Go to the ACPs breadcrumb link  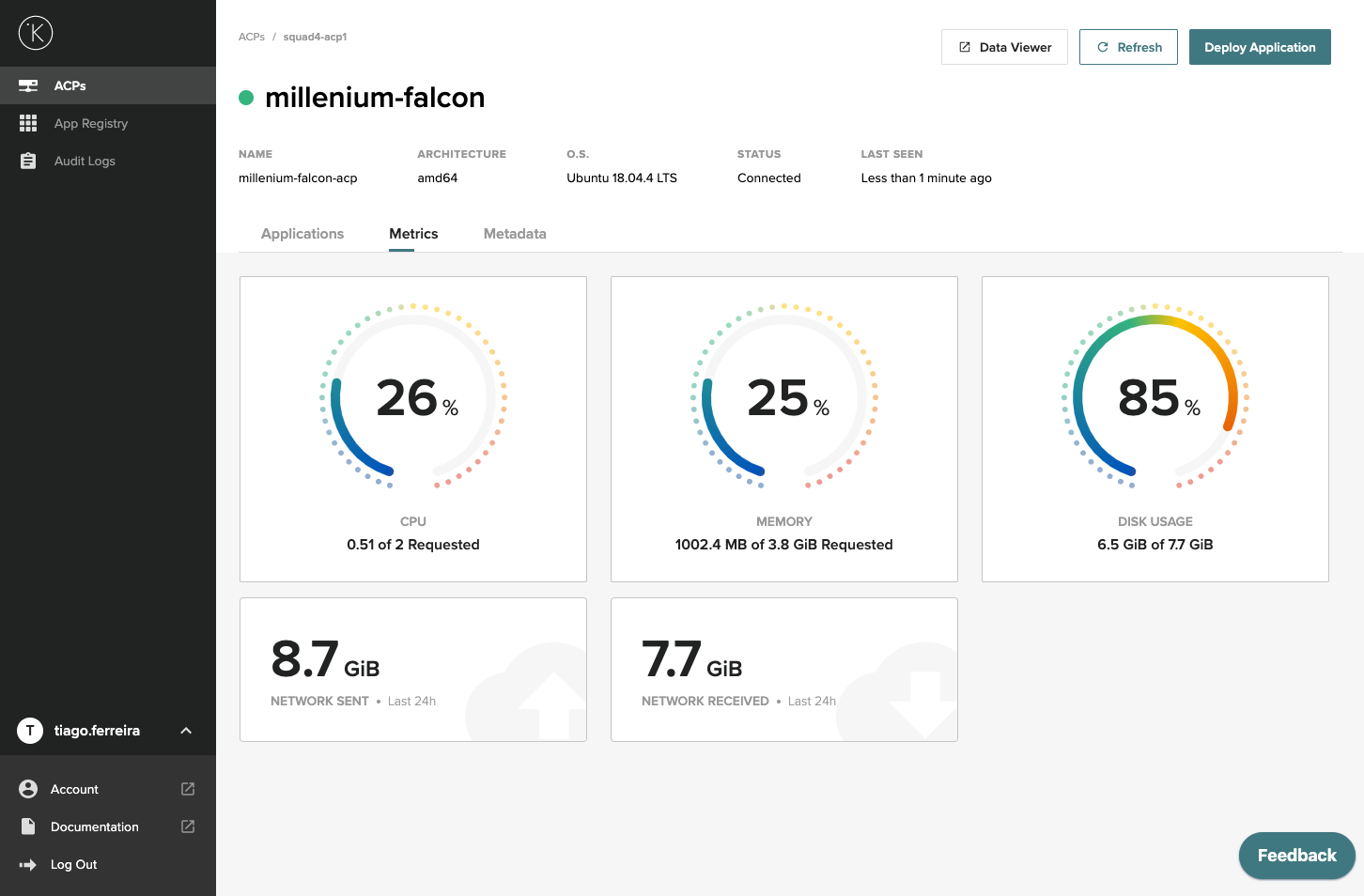(252, 37)
